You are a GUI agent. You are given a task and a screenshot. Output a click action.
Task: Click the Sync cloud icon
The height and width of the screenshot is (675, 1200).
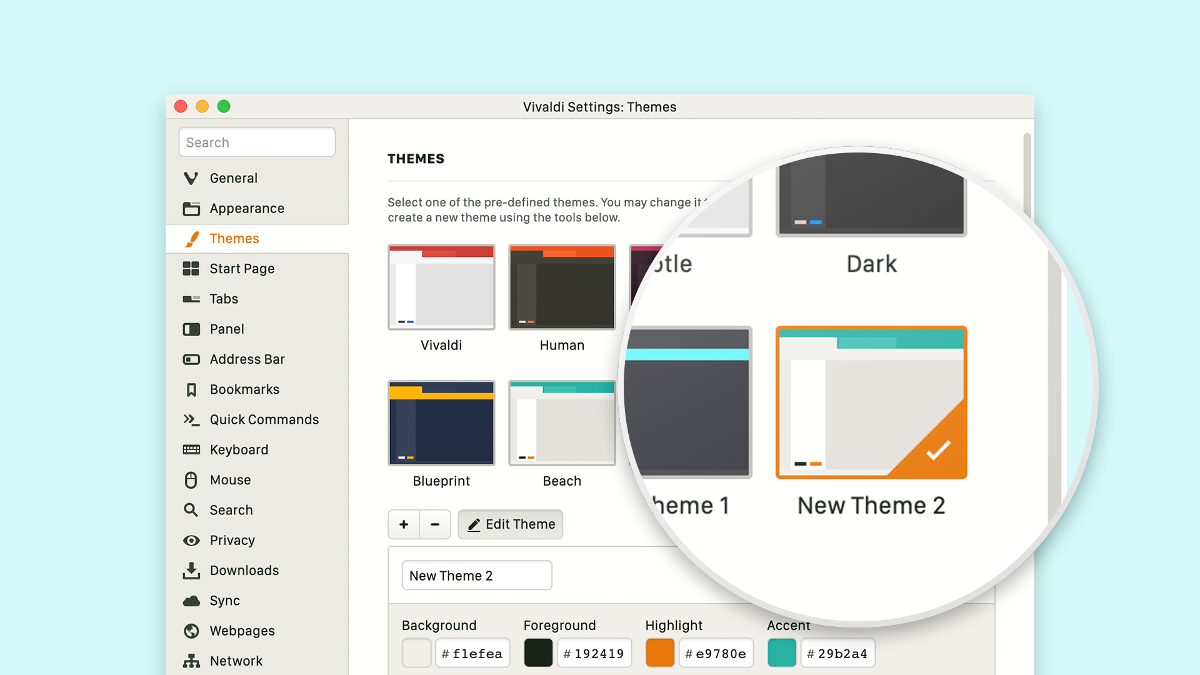pos(191,601)
